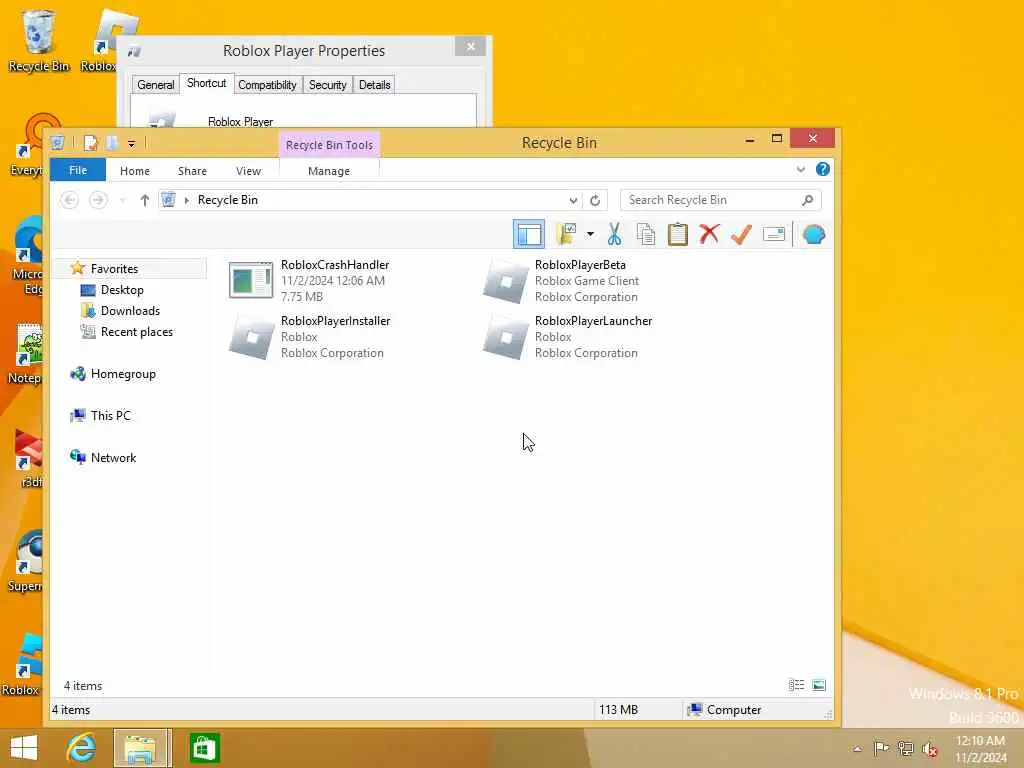Click the blue shell icon in toolbar
The image size is (1024, 768).
[814, 234]
